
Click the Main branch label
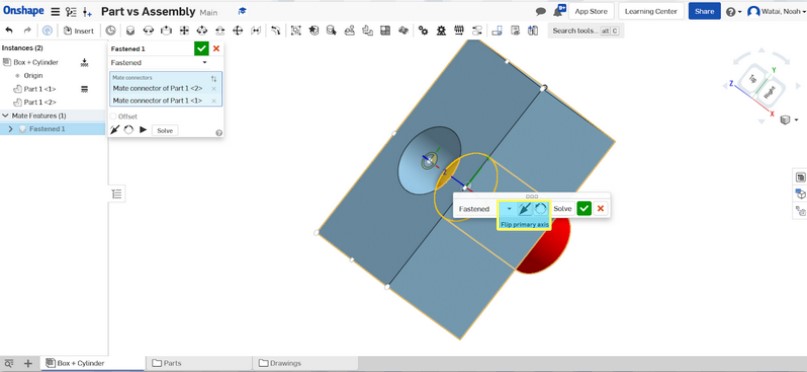click(x=208, y=12)
